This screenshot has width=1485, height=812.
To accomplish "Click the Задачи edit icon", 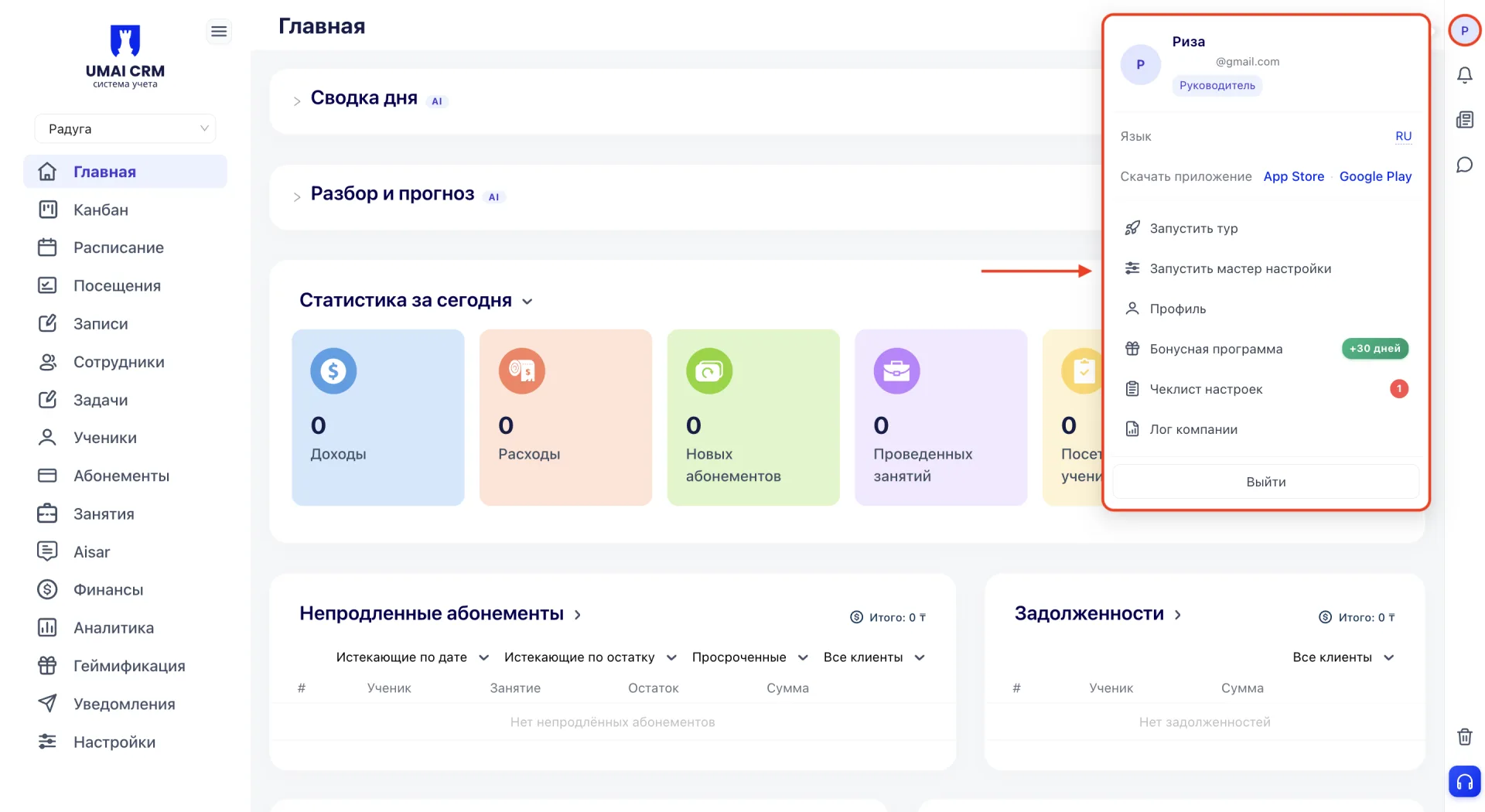I will [x=47, y=400].
